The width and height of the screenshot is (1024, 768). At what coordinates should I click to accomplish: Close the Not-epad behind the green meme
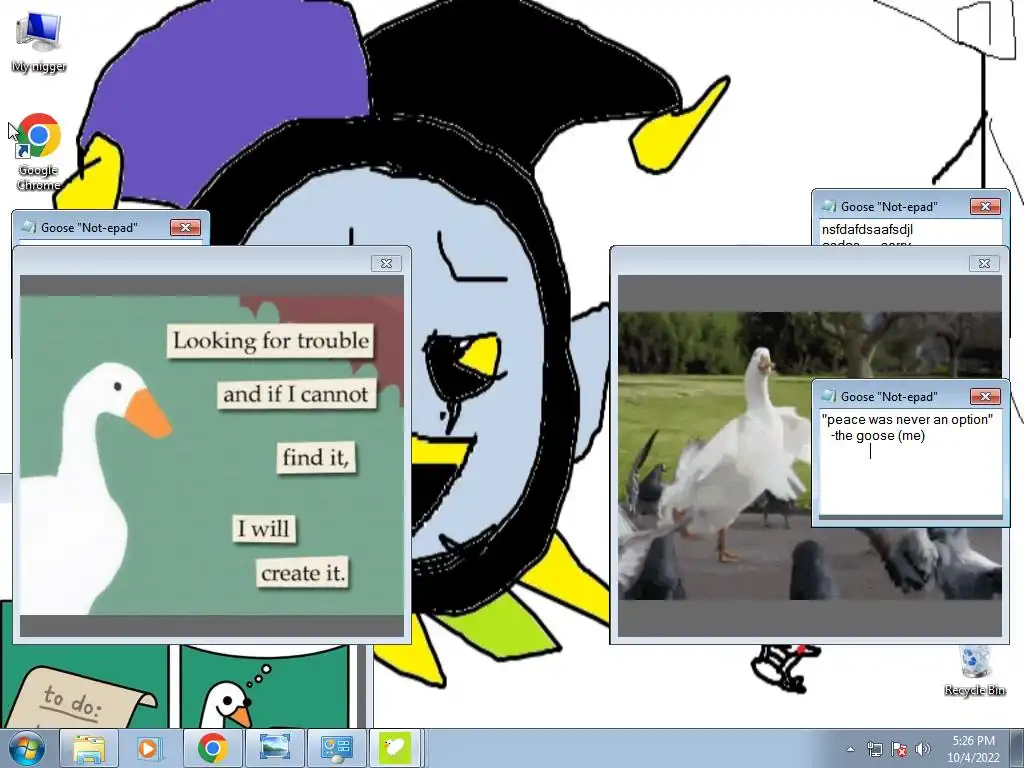pos(185,227)
